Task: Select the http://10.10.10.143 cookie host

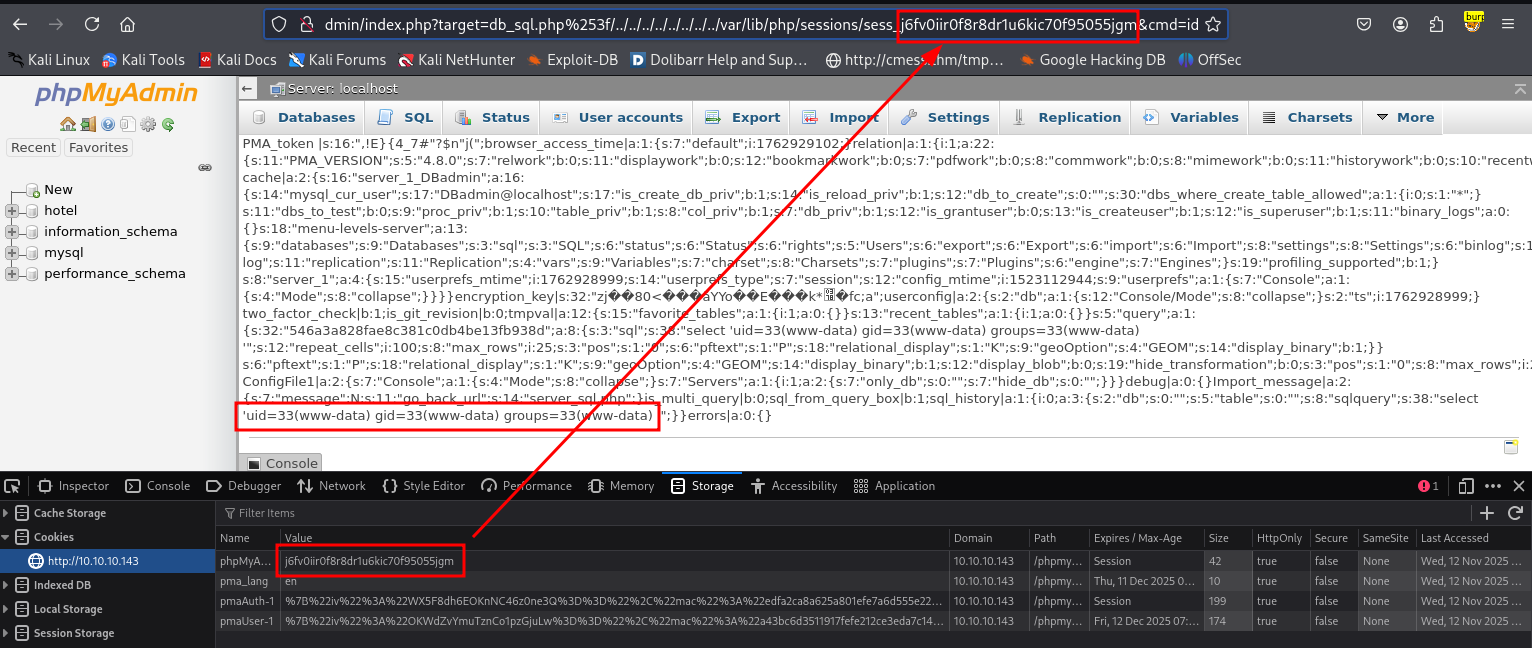Action: (x=107, y=561)
